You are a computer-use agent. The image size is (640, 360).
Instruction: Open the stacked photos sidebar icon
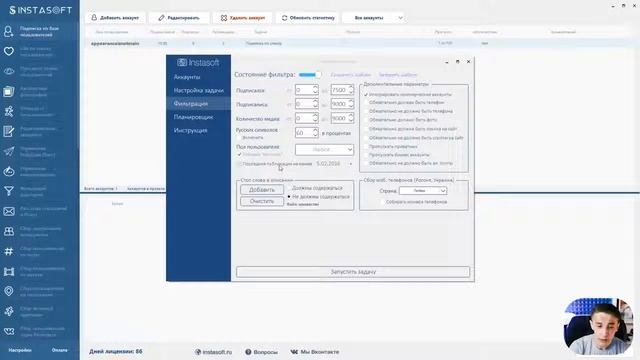9,91
